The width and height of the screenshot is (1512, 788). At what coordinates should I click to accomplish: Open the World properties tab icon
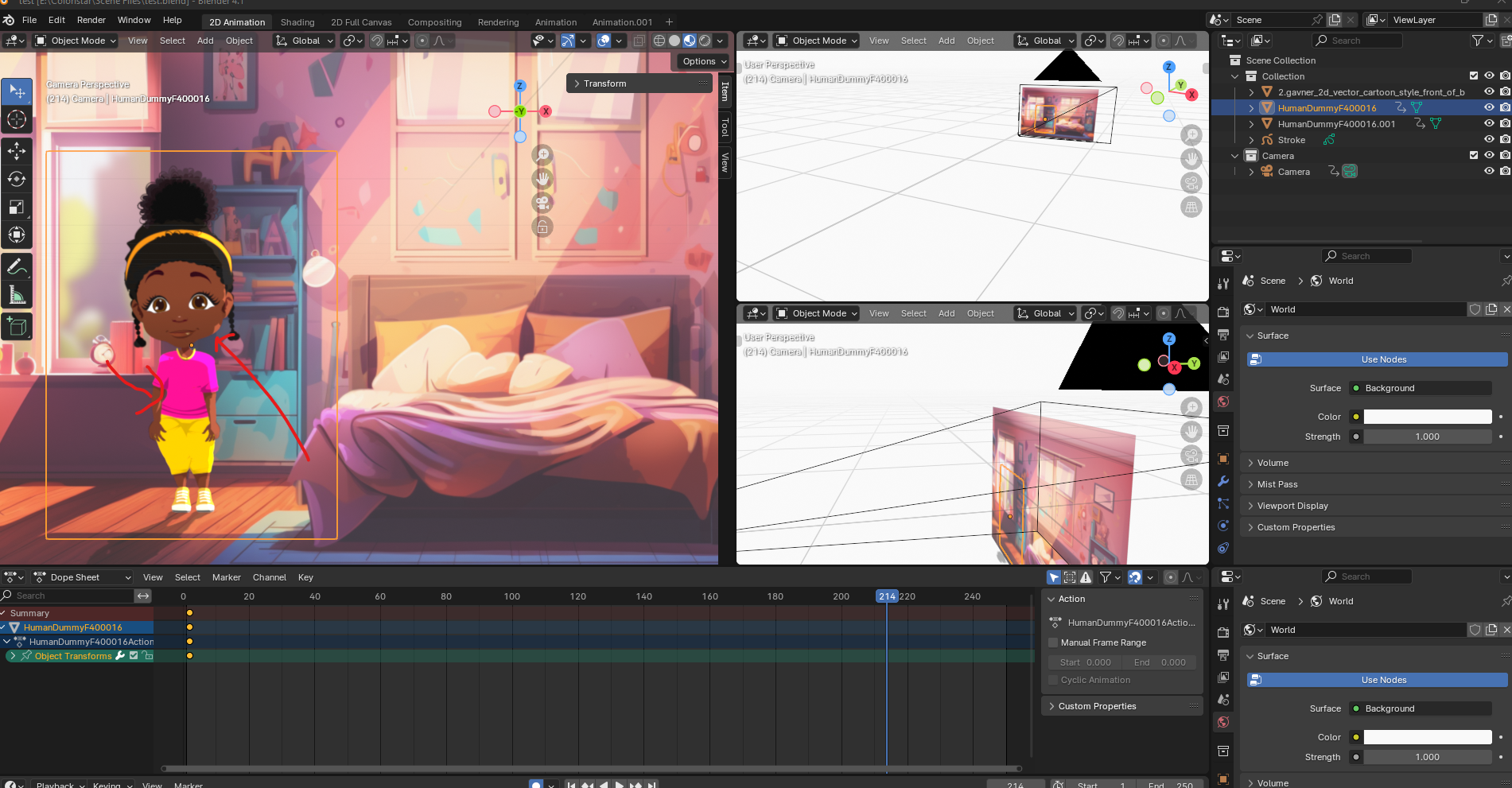[1223, 402]
